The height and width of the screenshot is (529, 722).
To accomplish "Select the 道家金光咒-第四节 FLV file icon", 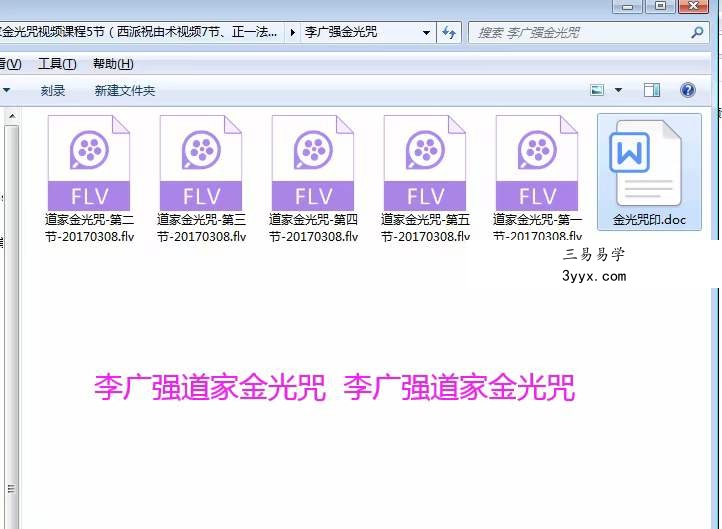I will click(313, 163).
